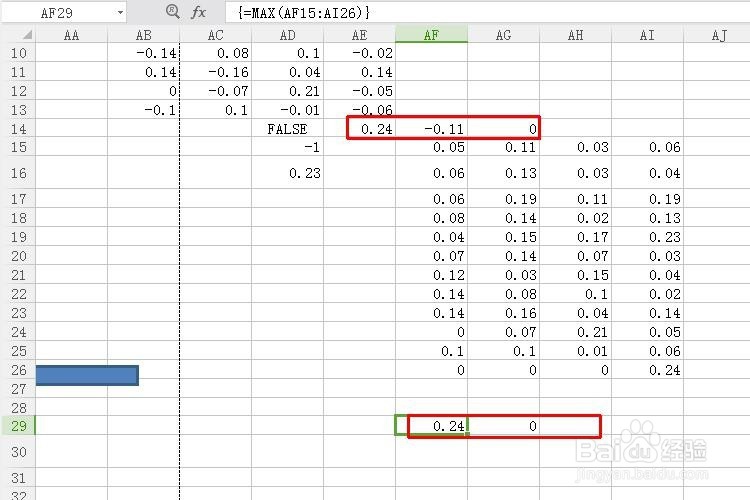The image size is (750, 500).
Task: Click cell AB10 with value -0.14
Action: pos(143,53)
